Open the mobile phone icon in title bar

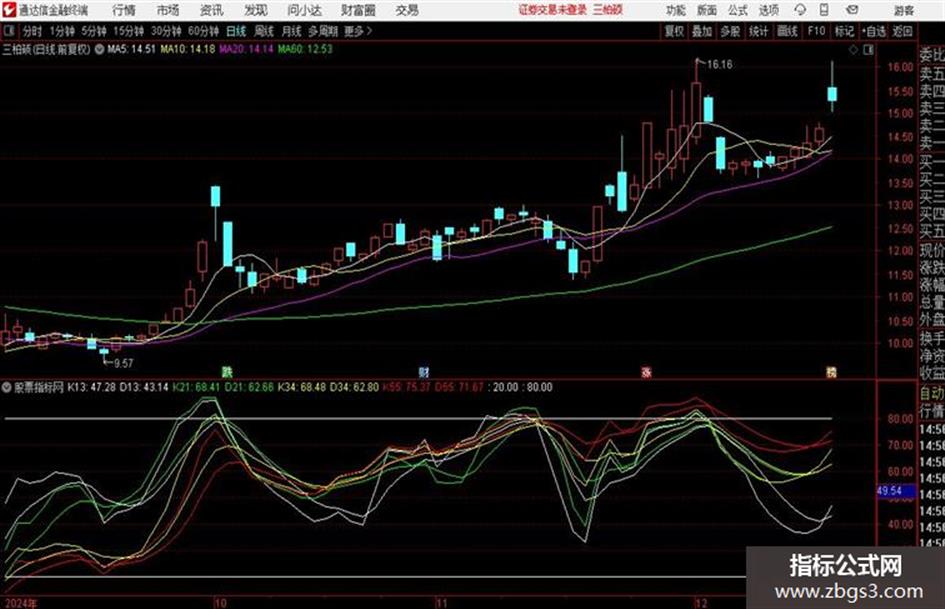(824, 10)
